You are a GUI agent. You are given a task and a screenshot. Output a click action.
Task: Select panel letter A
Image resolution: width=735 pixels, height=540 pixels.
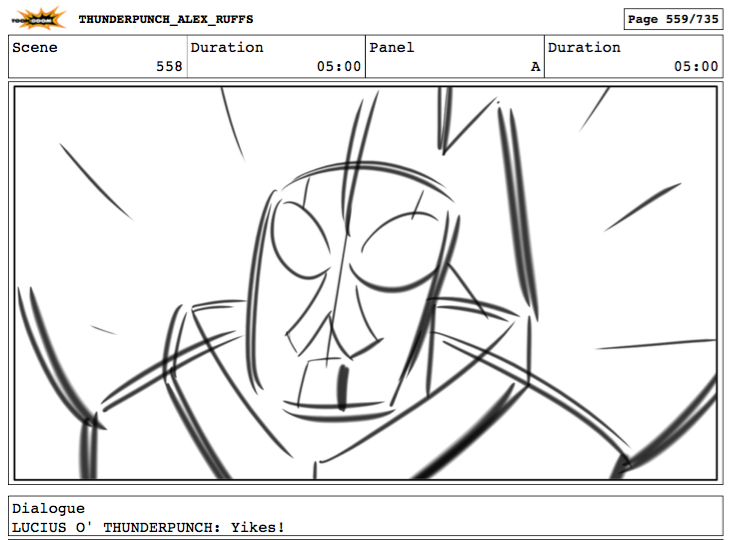(x=535, y=67)
